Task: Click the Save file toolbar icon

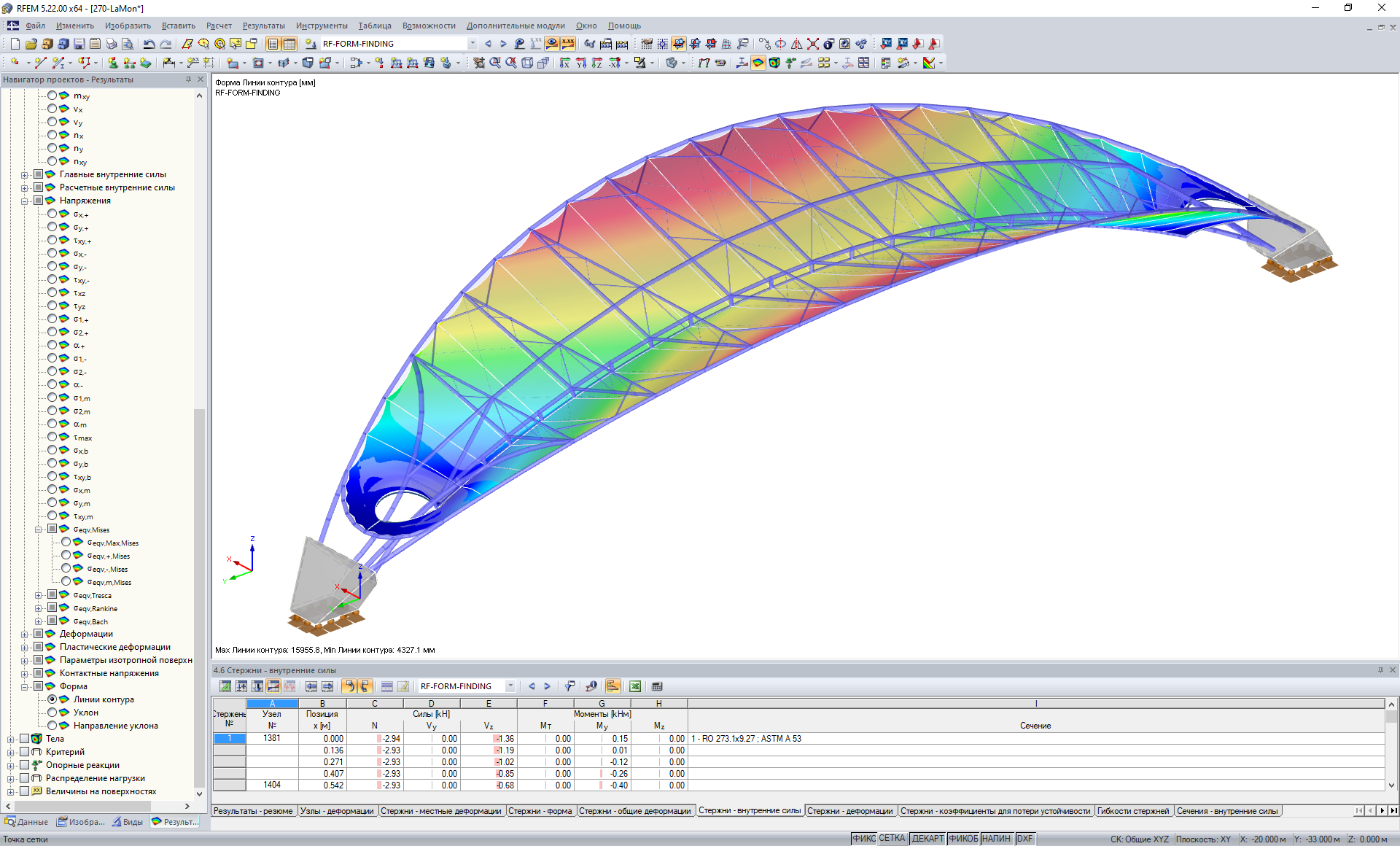Action: tap(79, 44)
